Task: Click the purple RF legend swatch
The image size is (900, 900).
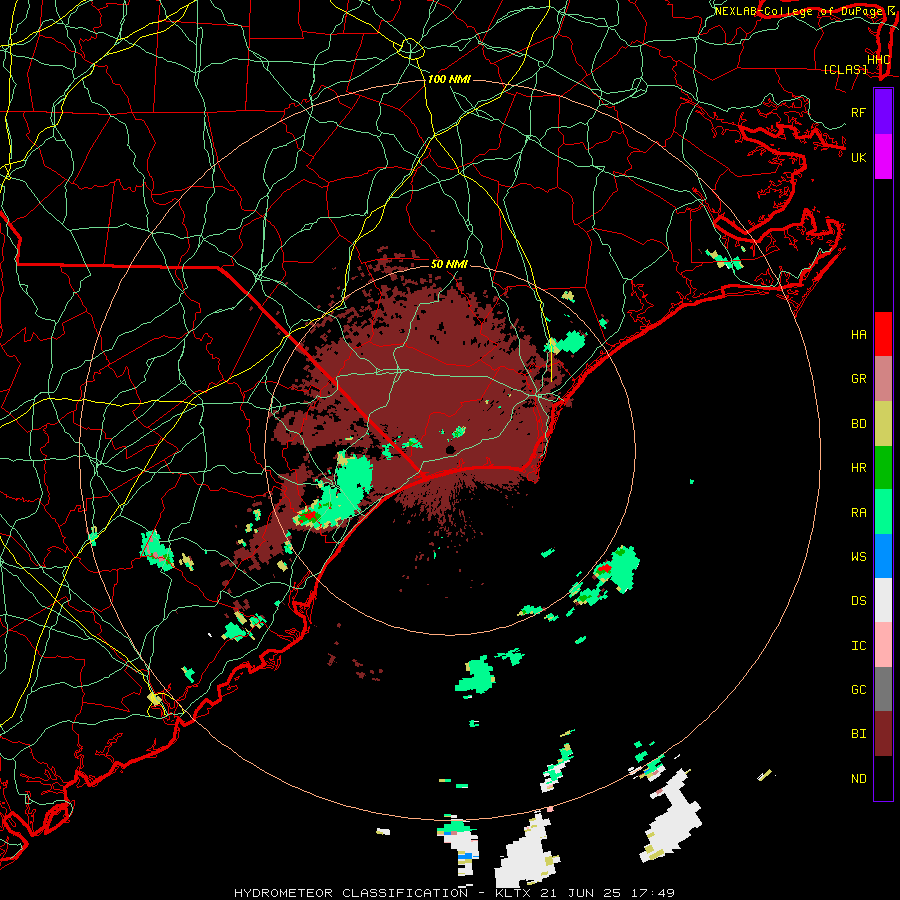Action: tap(883, 112)
